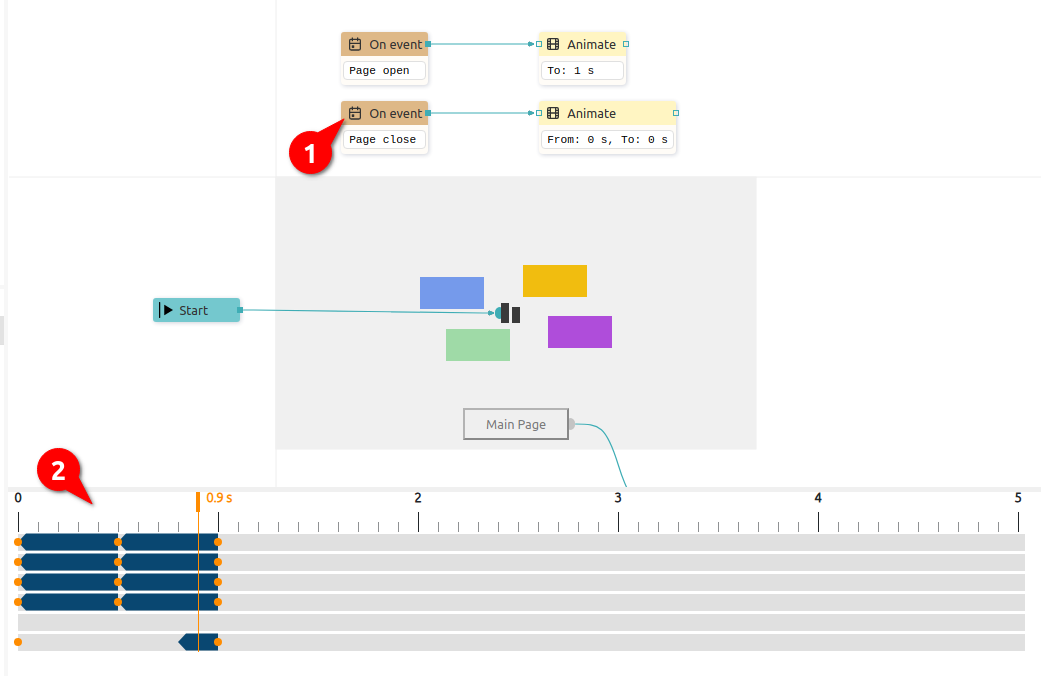Click the timeline ruler at mark 4
Viewport: 1041px width, 676px height.
coord(818,498)
